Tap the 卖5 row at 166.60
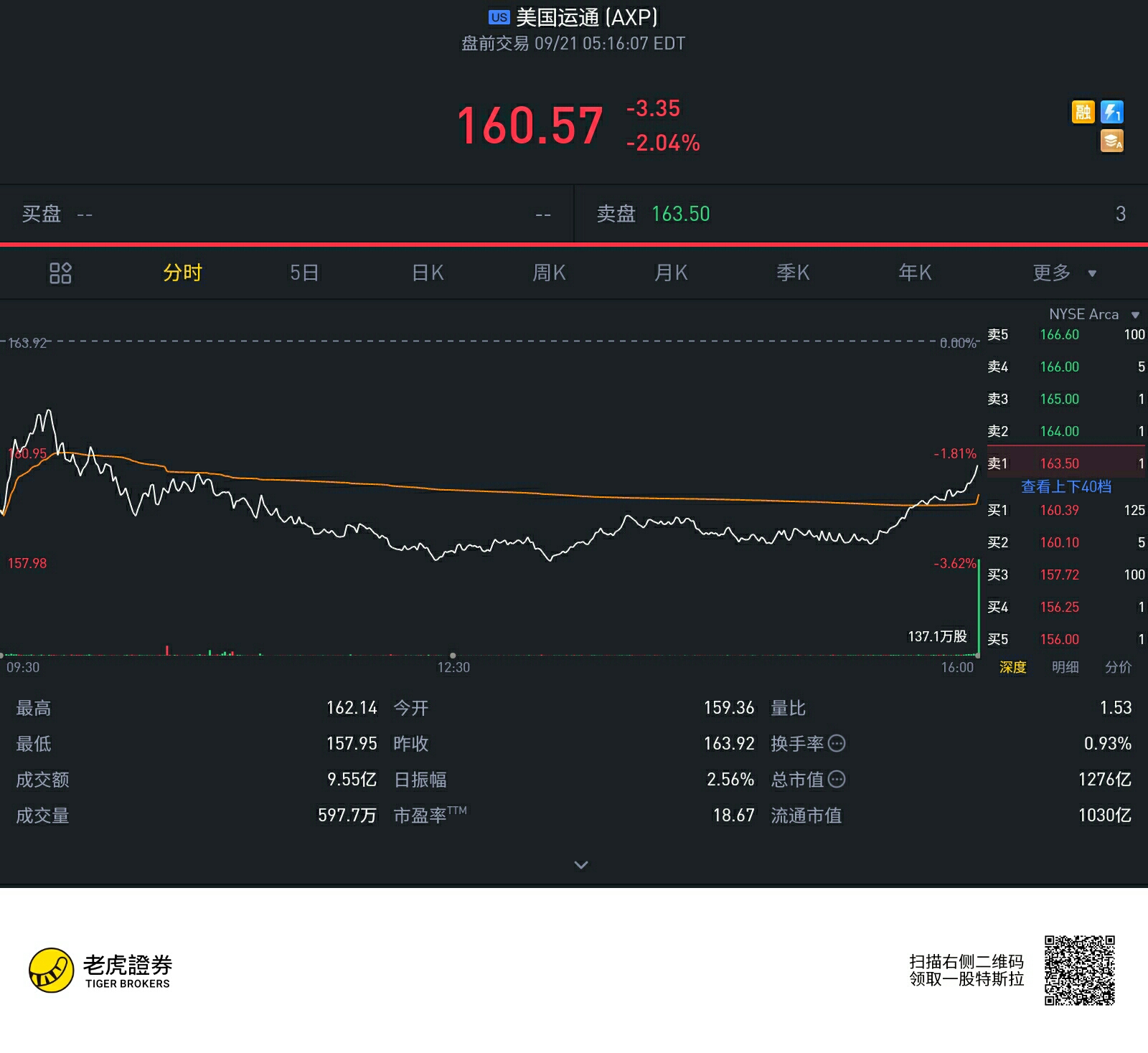Image resolution: width=1148 pixels, height=1053 pixels. (x=1066, y=334)
